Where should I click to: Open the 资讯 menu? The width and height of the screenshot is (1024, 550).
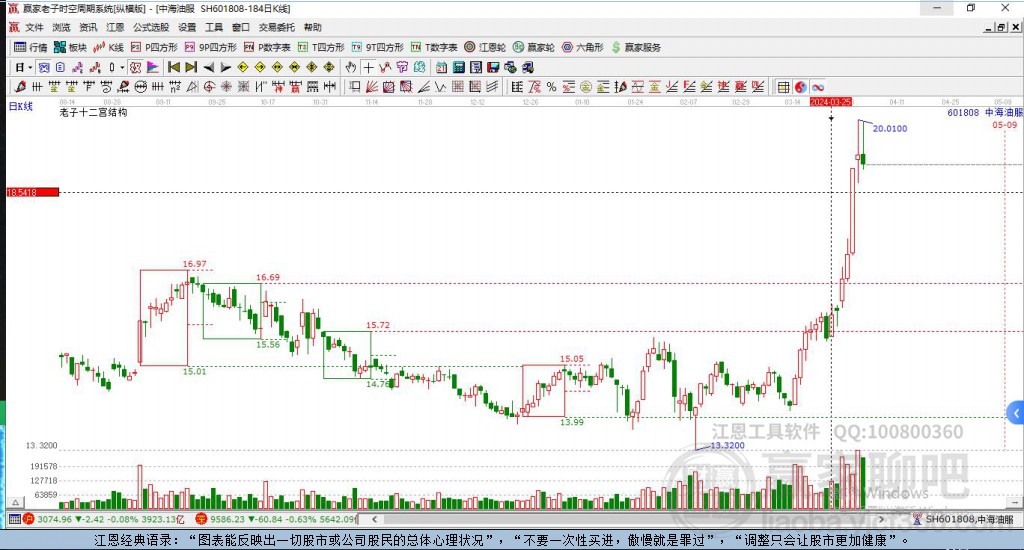coord(88,27)
